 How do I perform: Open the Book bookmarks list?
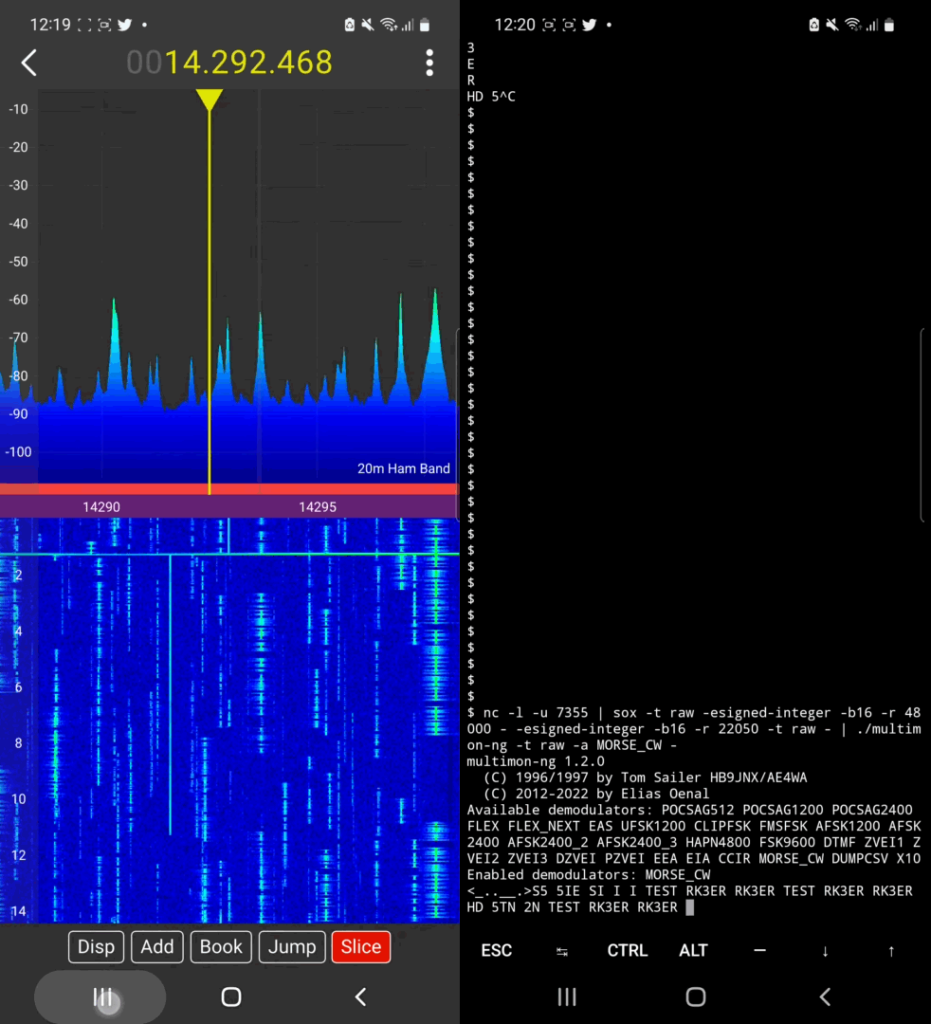(x=221, y=946)
